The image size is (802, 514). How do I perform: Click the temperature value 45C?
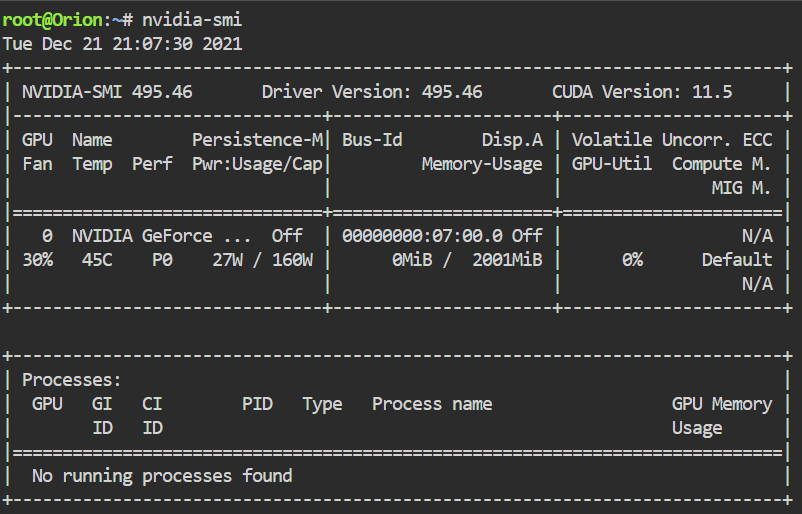97,260
